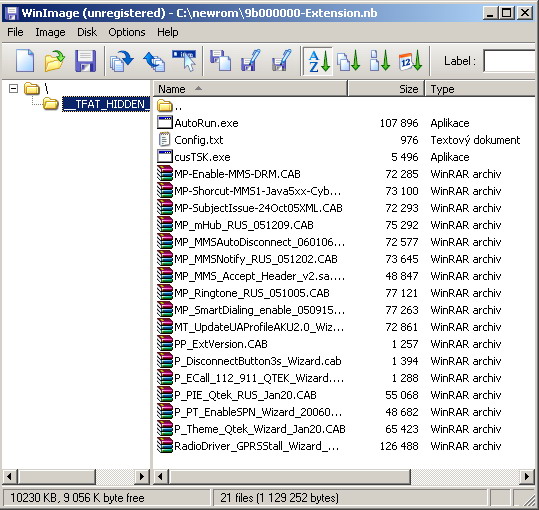Select MT_UpdateUAProfileAKU2.0 file
This screenshot has height=510, width=539.
tap(259, 327)
